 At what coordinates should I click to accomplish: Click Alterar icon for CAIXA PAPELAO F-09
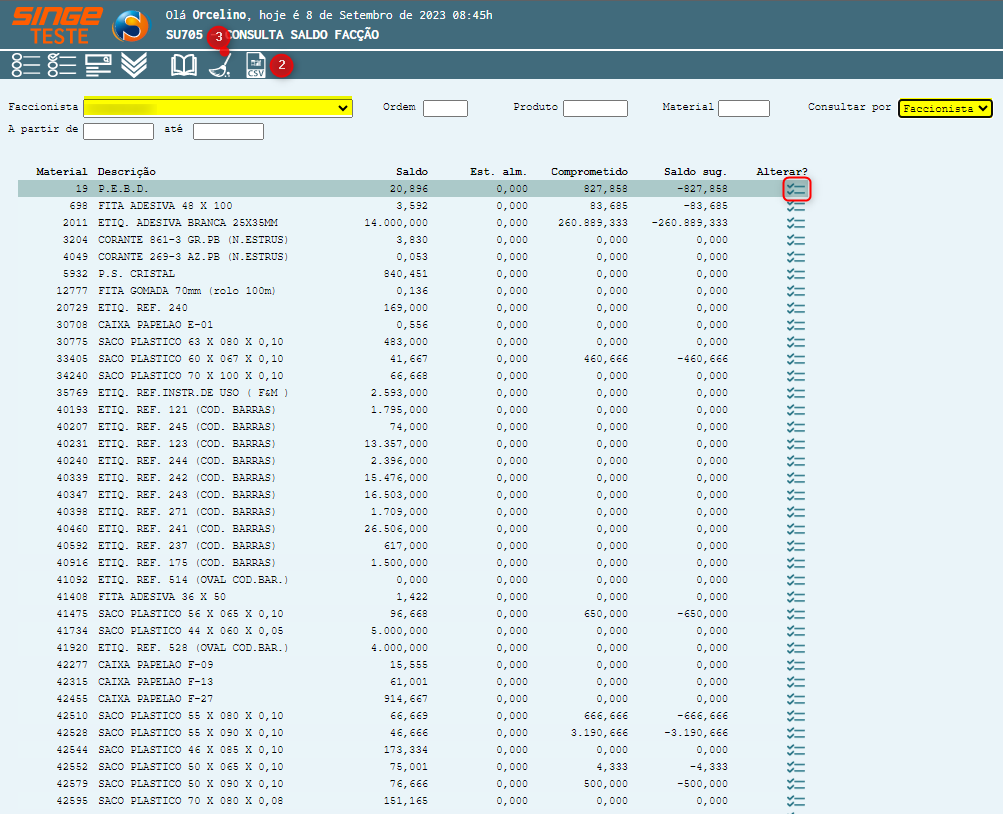pos(796,665)
